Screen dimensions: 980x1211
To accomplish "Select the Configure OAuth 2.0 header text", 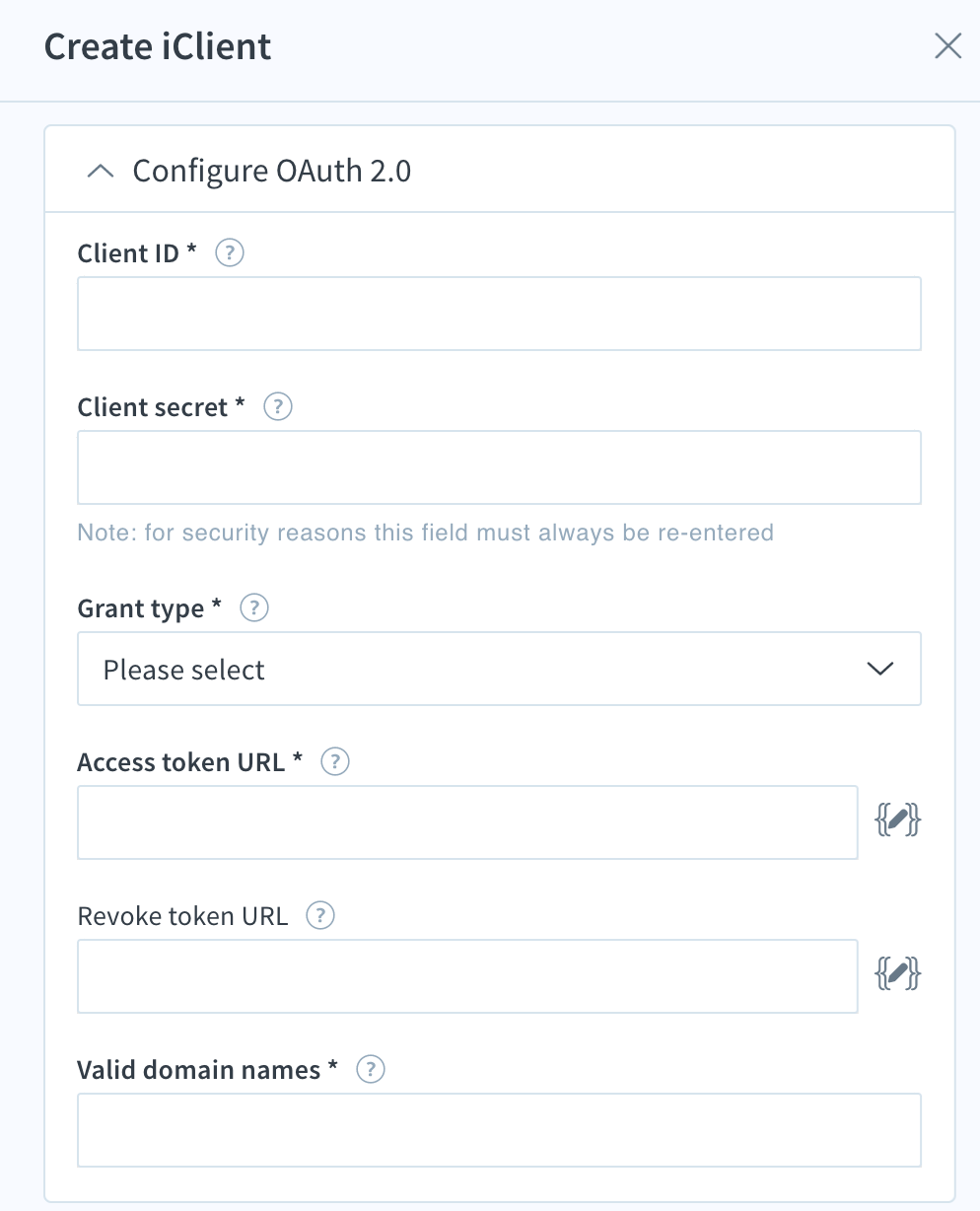I will pos(270,170).
